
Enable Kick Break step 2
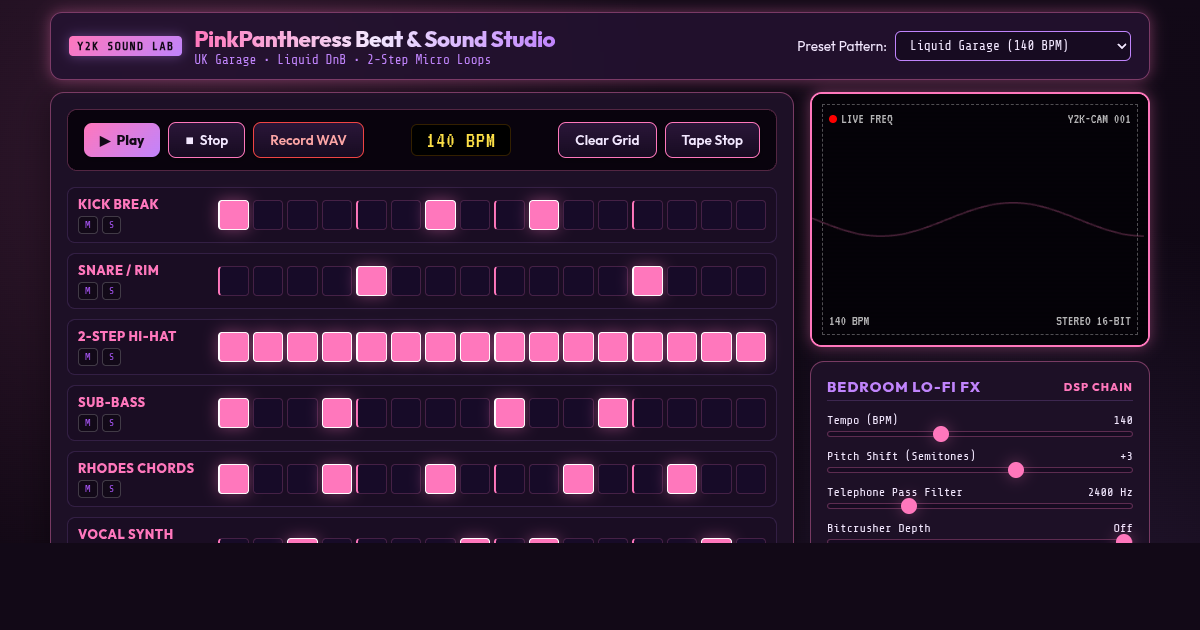click(268, 215)
